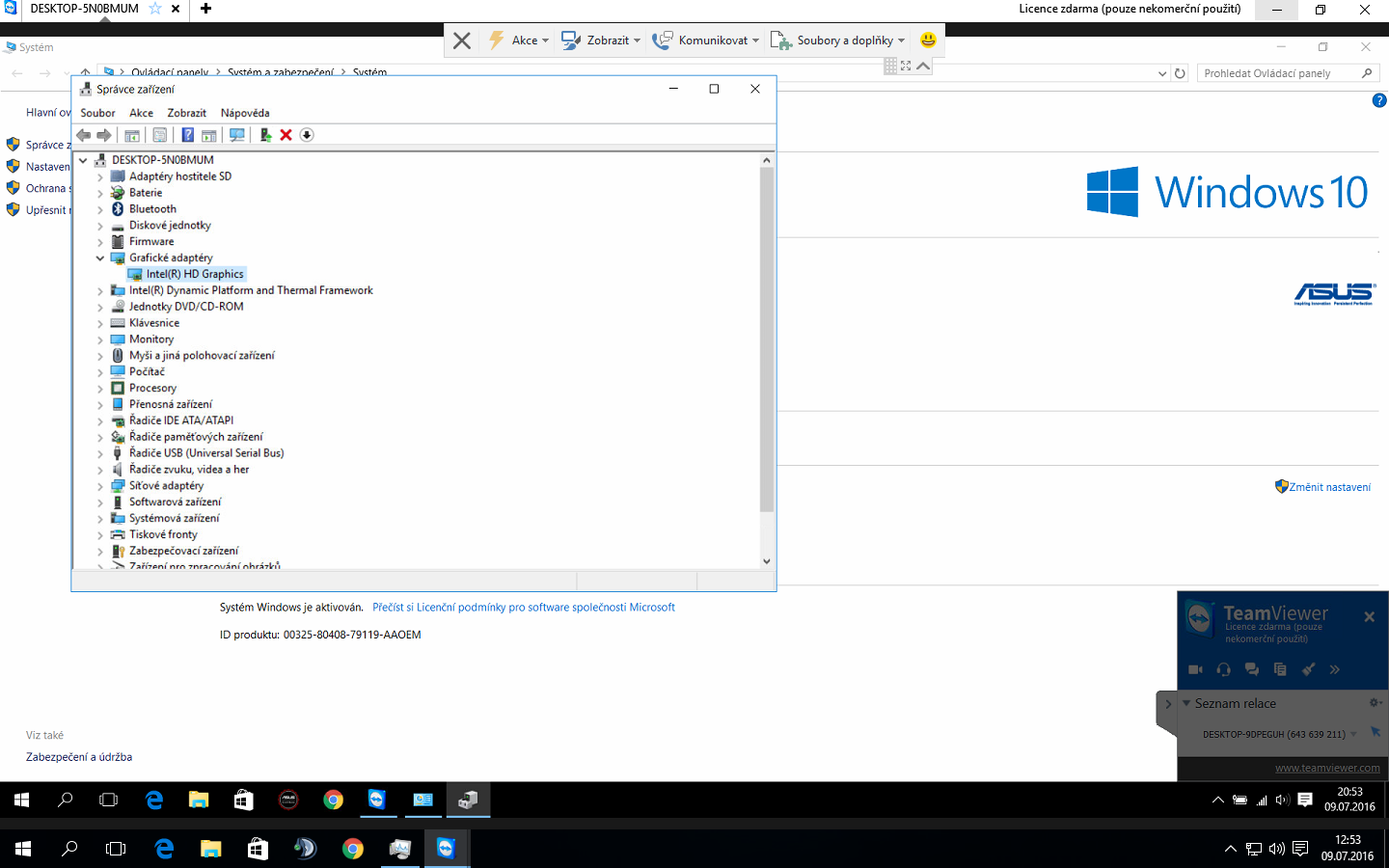
Task: Collapse the TeamViewer toolbar with up chevron
Action: click(923, 66)
